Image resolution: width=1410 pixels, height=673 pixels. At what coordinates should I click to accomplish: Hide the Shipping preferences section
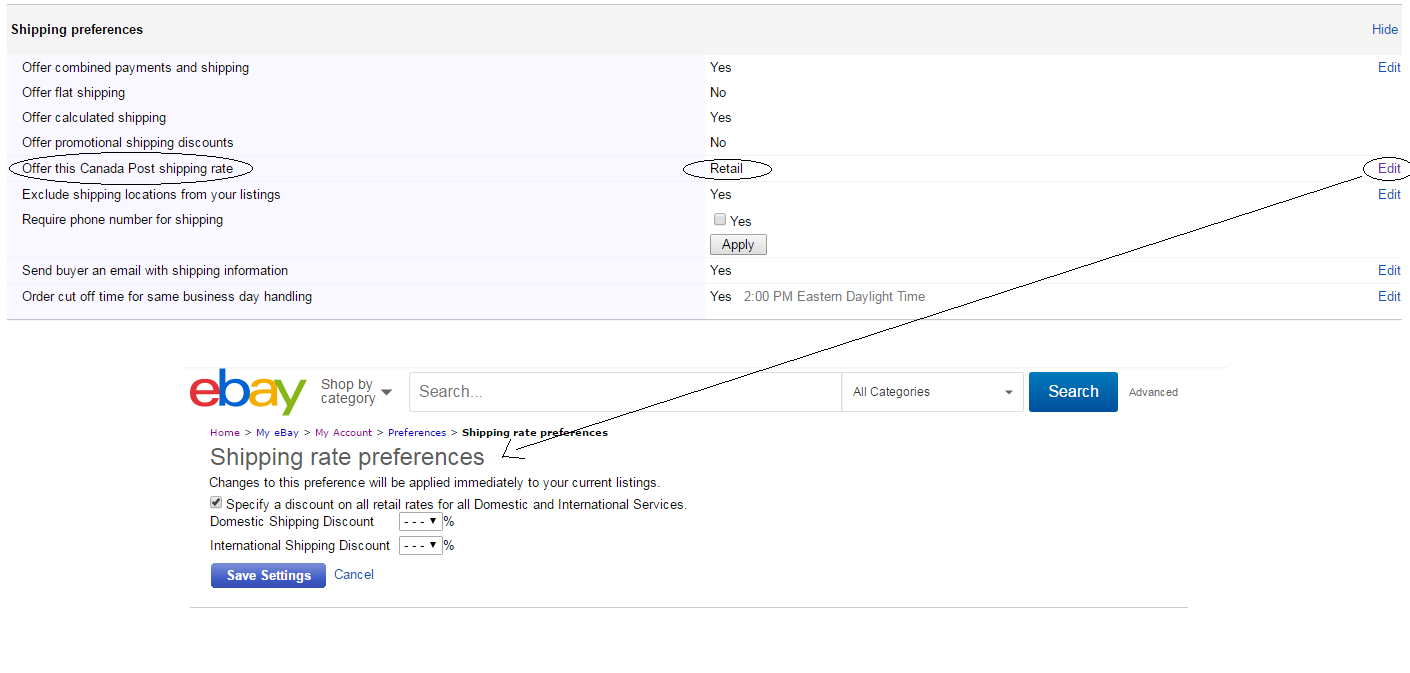[1385, 30]
